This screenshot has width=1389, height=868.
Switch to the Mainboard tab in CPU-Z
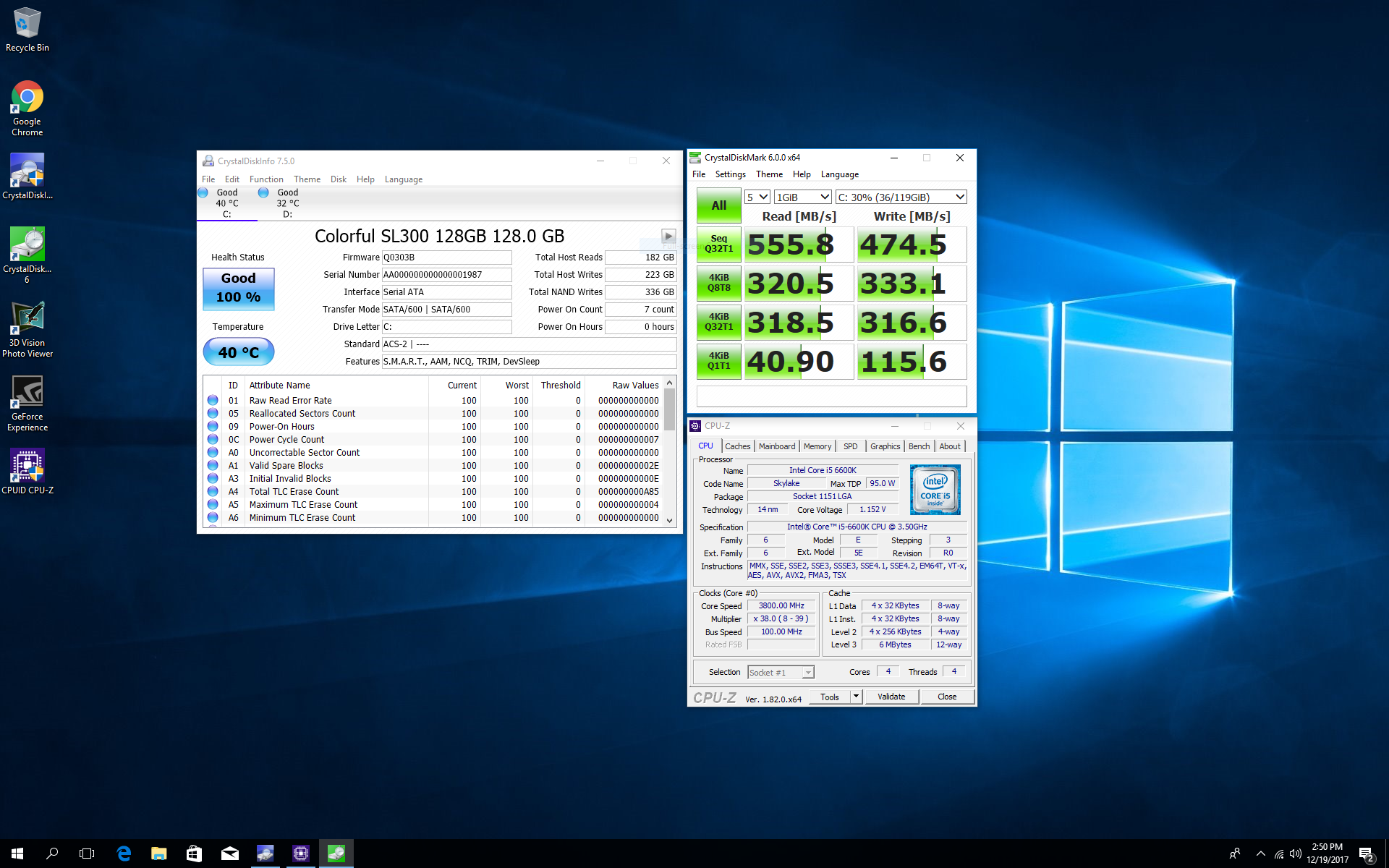777,446
